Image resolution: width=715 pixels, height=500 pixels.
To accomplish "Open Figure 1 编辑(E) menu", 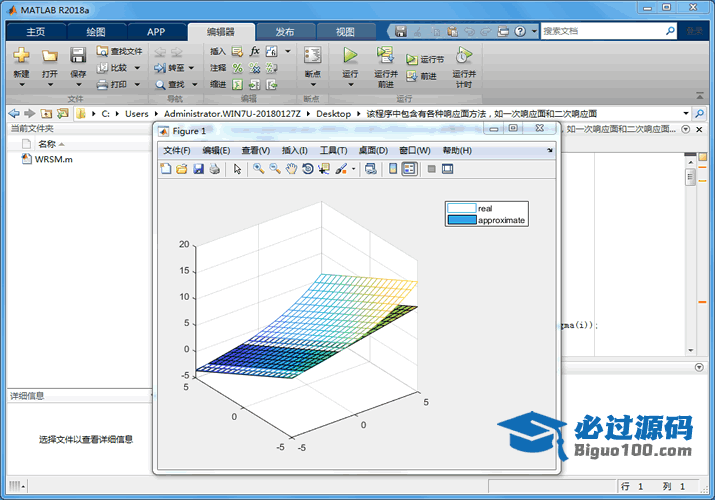I will (217, 150).
